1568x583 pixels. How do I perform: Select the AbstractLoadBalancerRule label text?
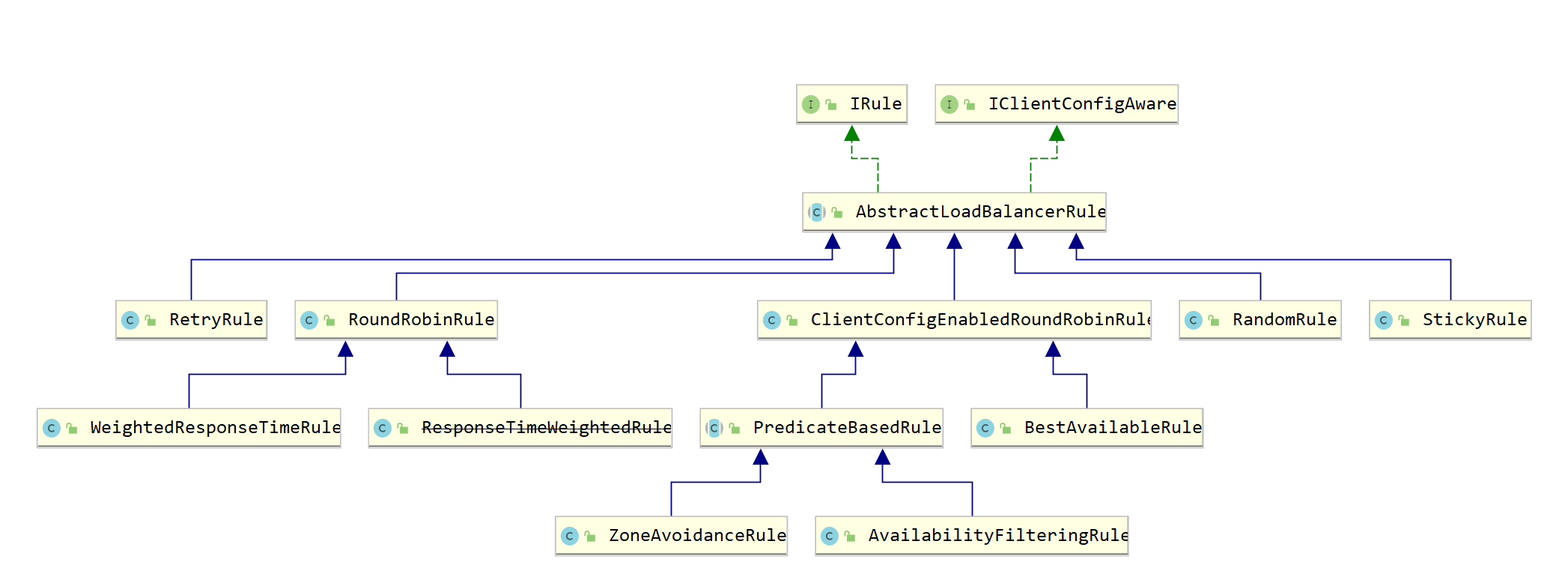tap(980, 212)
